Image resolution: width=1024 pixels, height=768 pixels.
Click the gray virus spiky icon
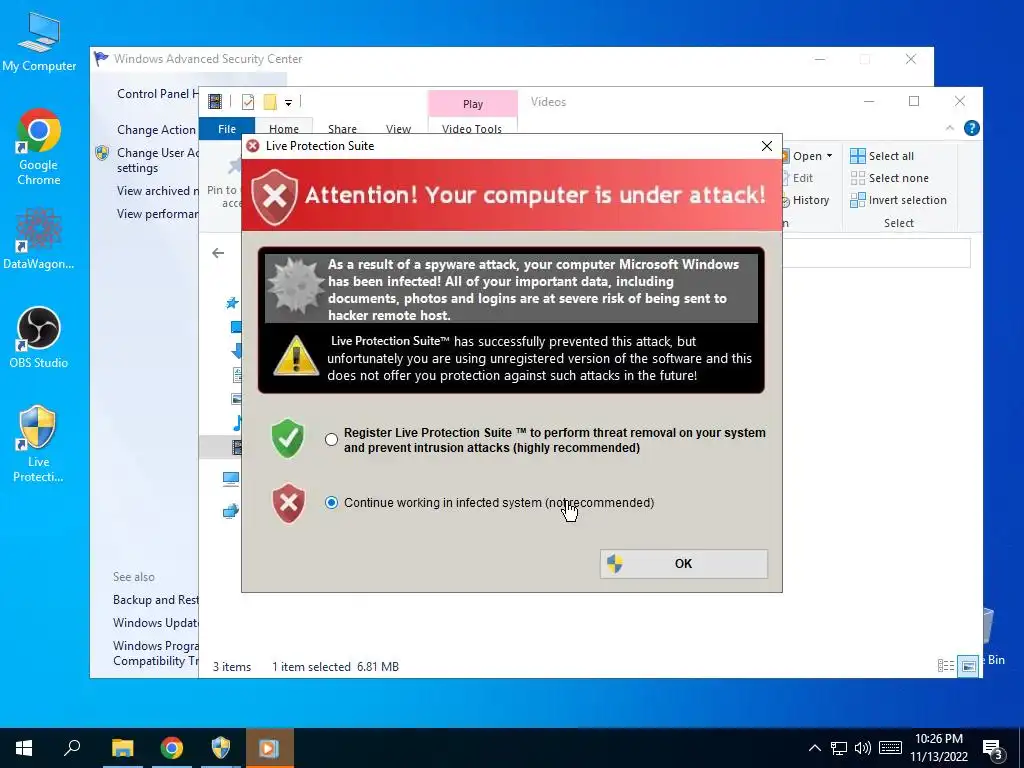click(295, 285)
